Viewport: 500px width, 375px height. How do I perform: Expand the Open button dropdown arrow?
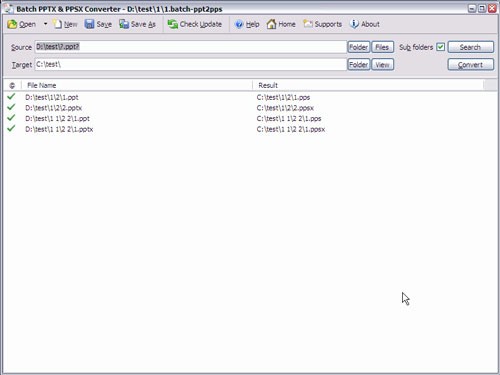[45, 24]
